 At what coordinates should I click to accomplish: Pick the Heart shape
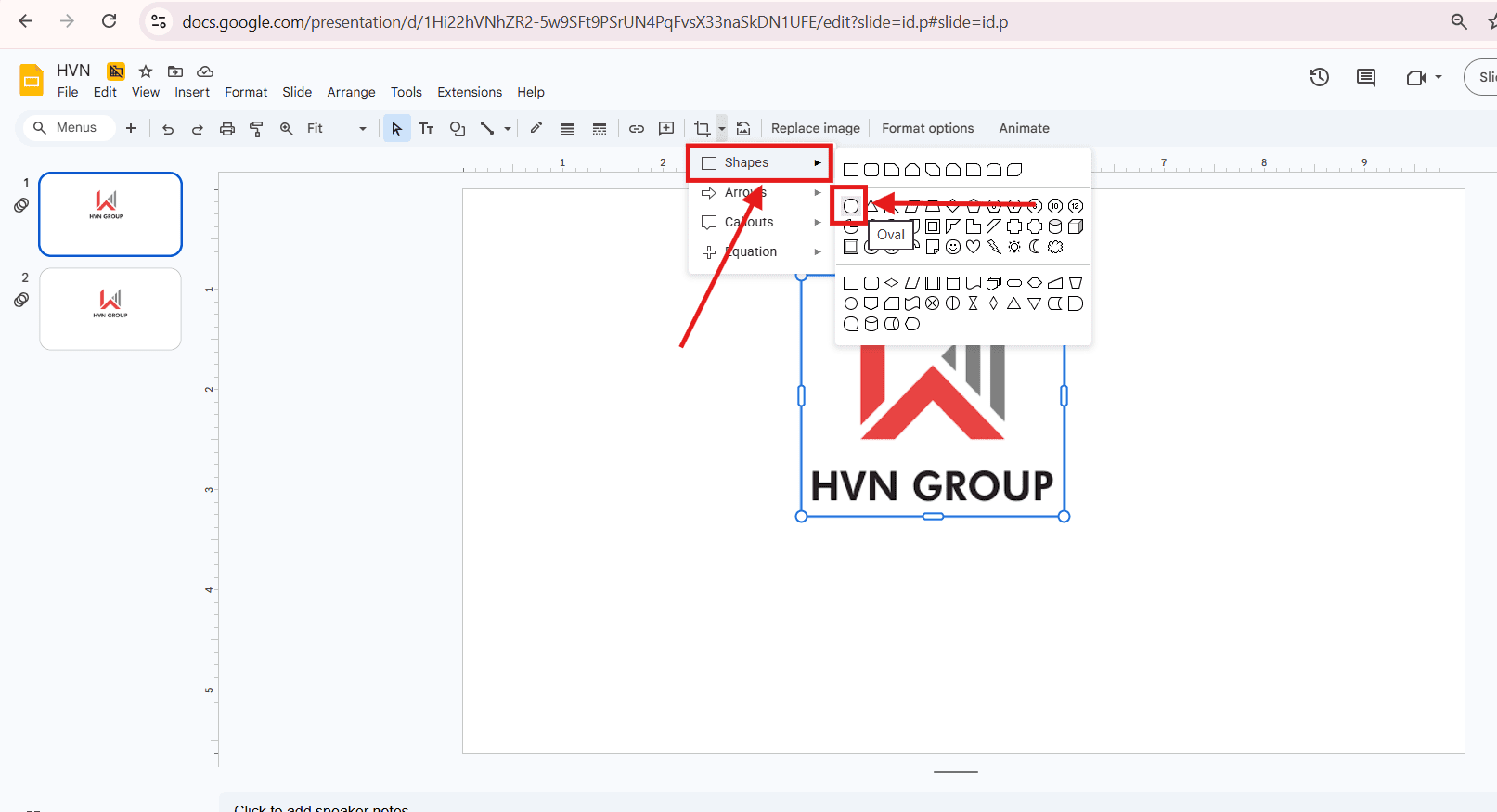[x=973, y=247]
